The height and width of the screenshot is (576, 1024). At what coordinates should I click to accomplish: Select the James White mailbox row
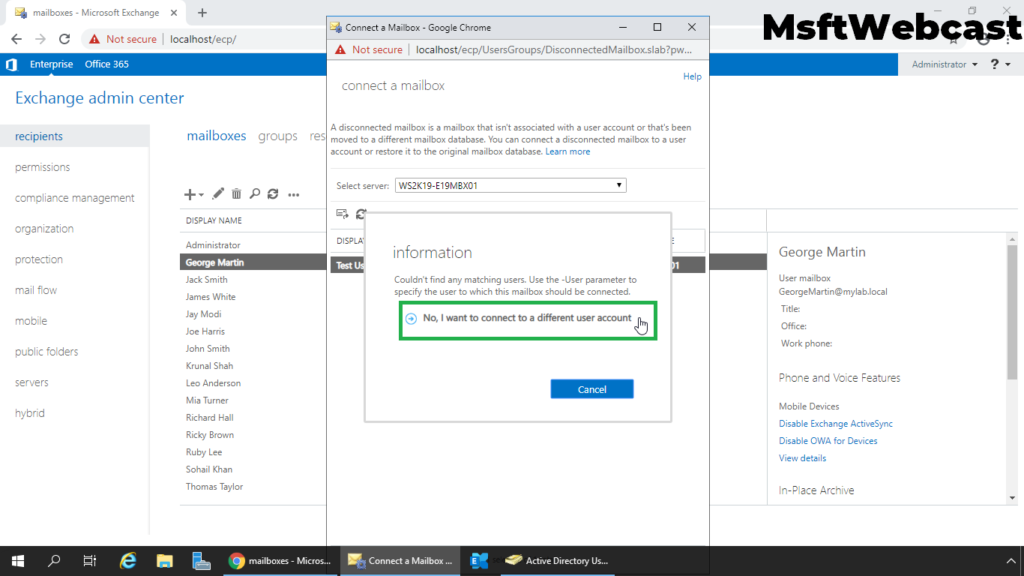click(x=253, y=296)
